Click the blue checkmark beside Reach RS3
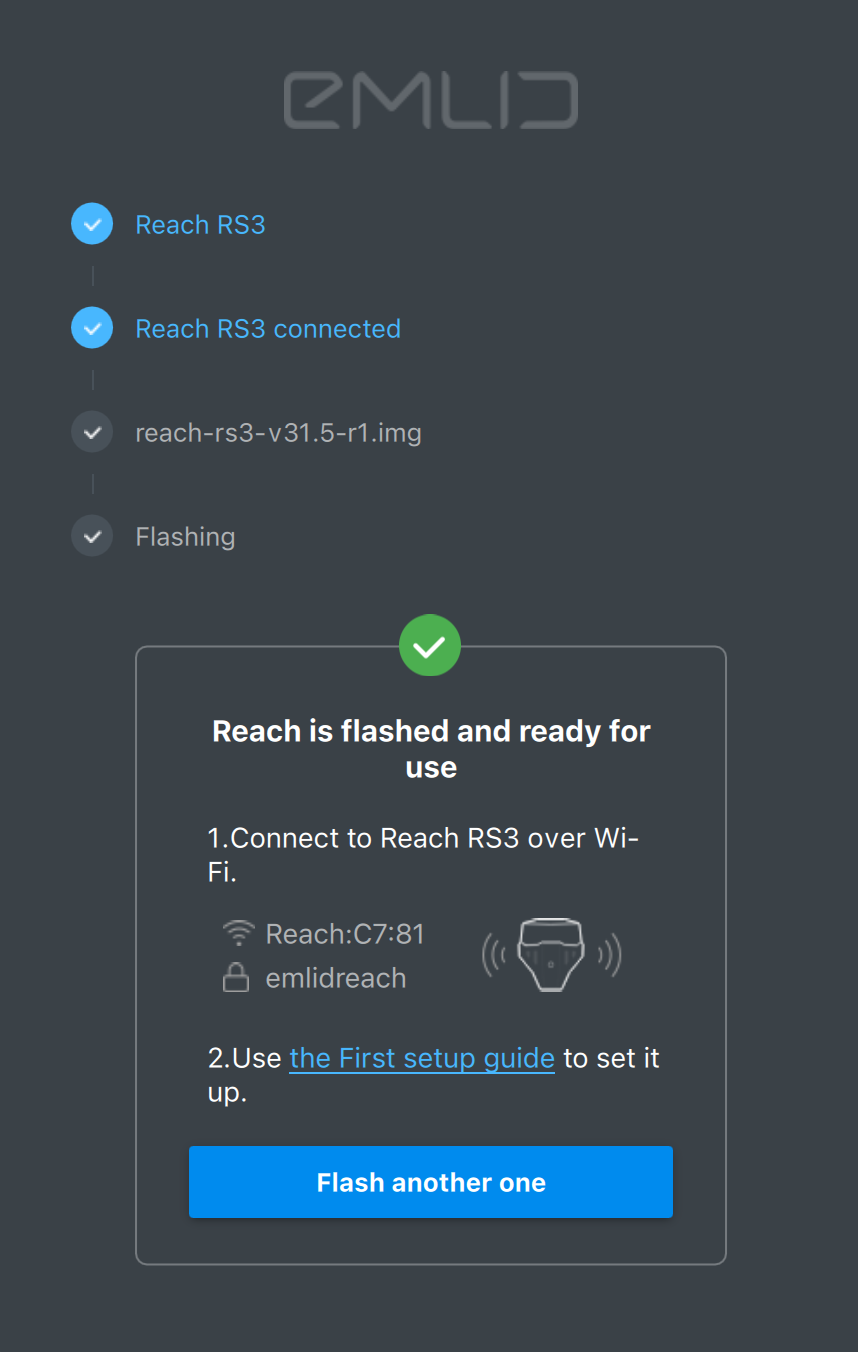The width and height of the screenshot is (858, 1352). click(x=92, y=223)
